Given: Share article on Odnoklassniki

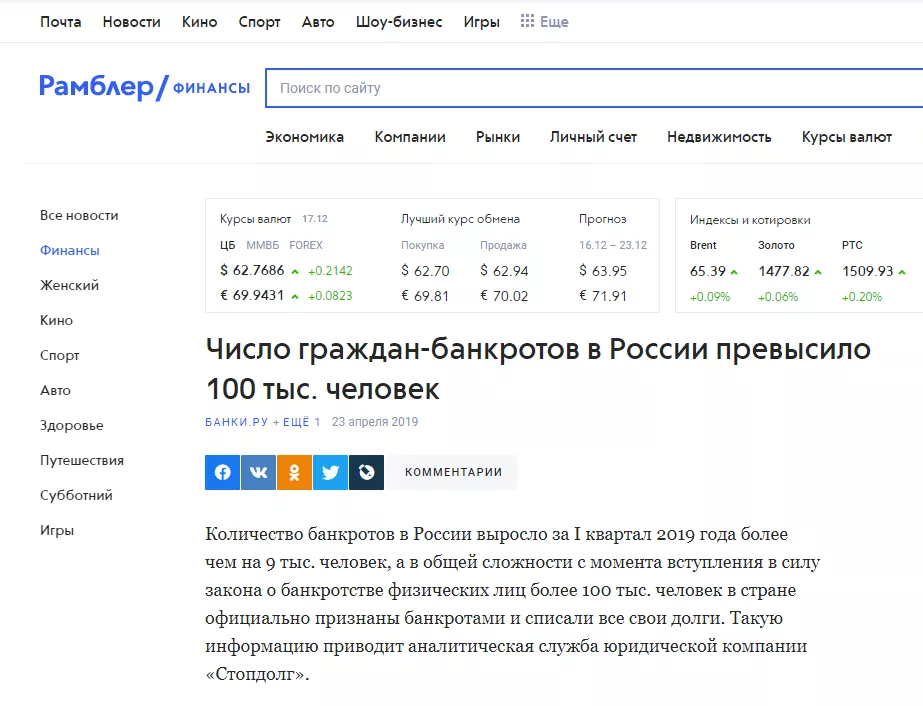Looking at the screenshot, I should (294, 472).
